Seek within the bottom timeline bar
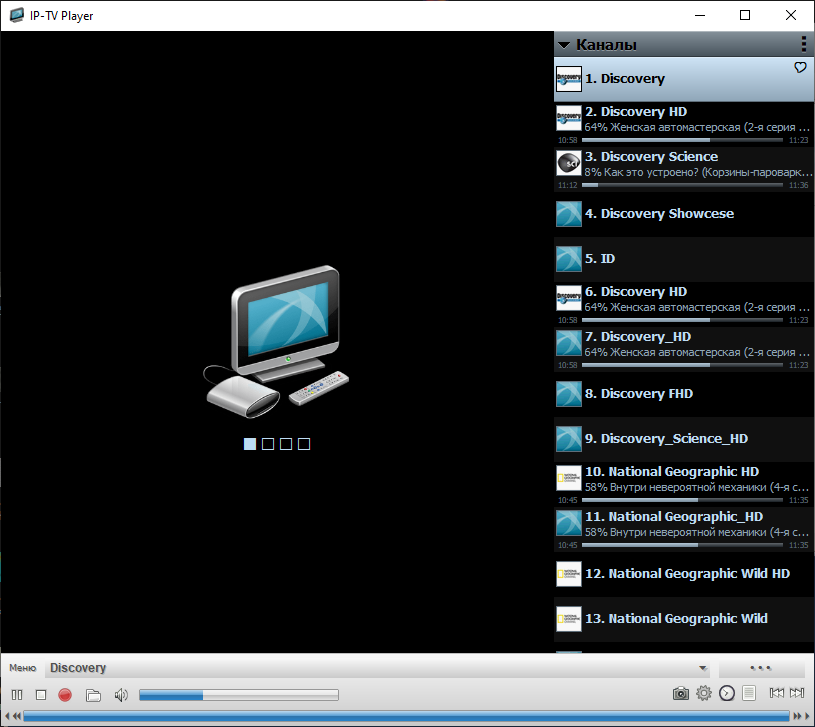The image size is (815, 727). (x=406, y=717)
